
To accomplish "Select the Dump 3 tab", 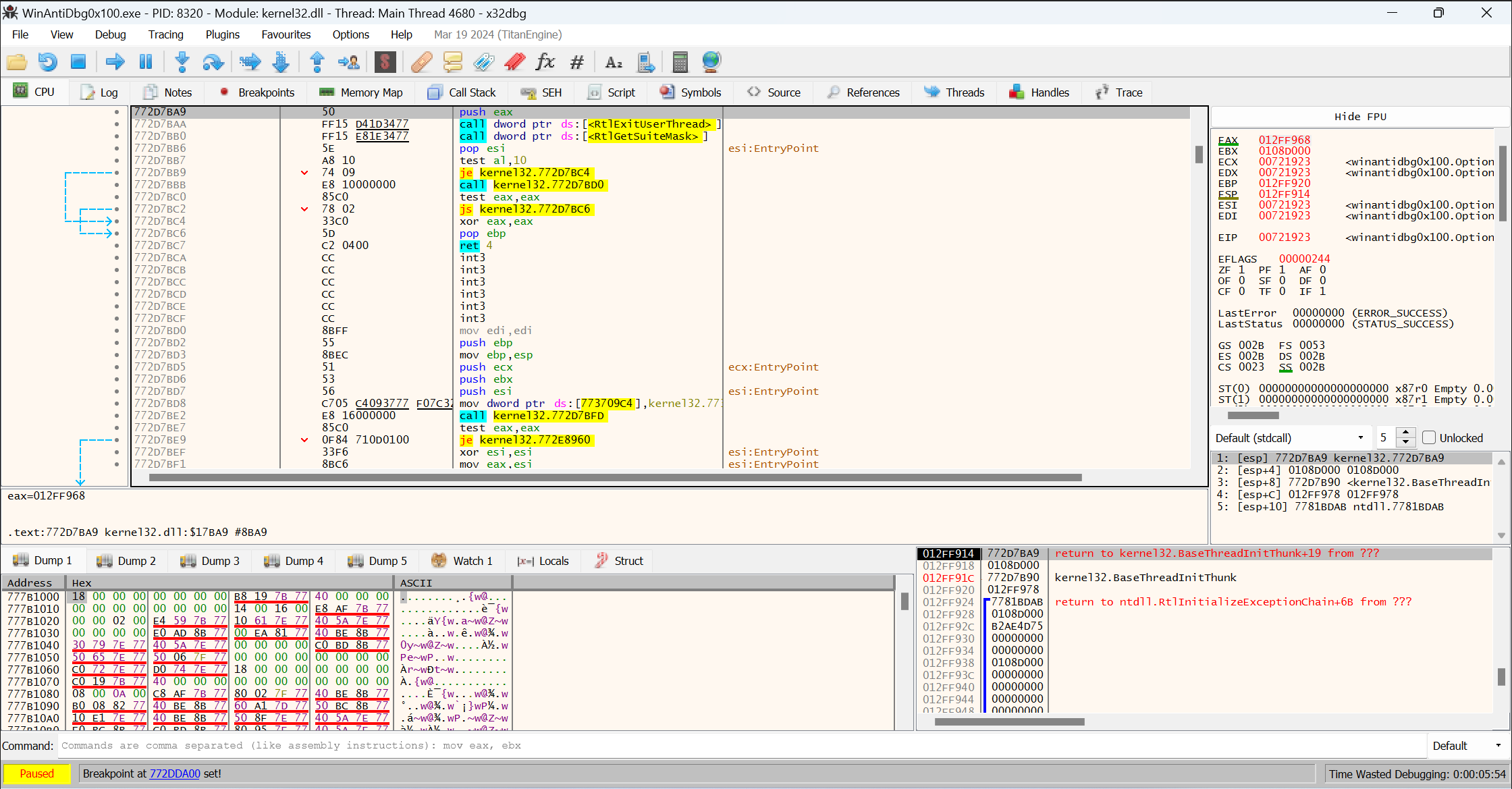I will coord(210,560).
